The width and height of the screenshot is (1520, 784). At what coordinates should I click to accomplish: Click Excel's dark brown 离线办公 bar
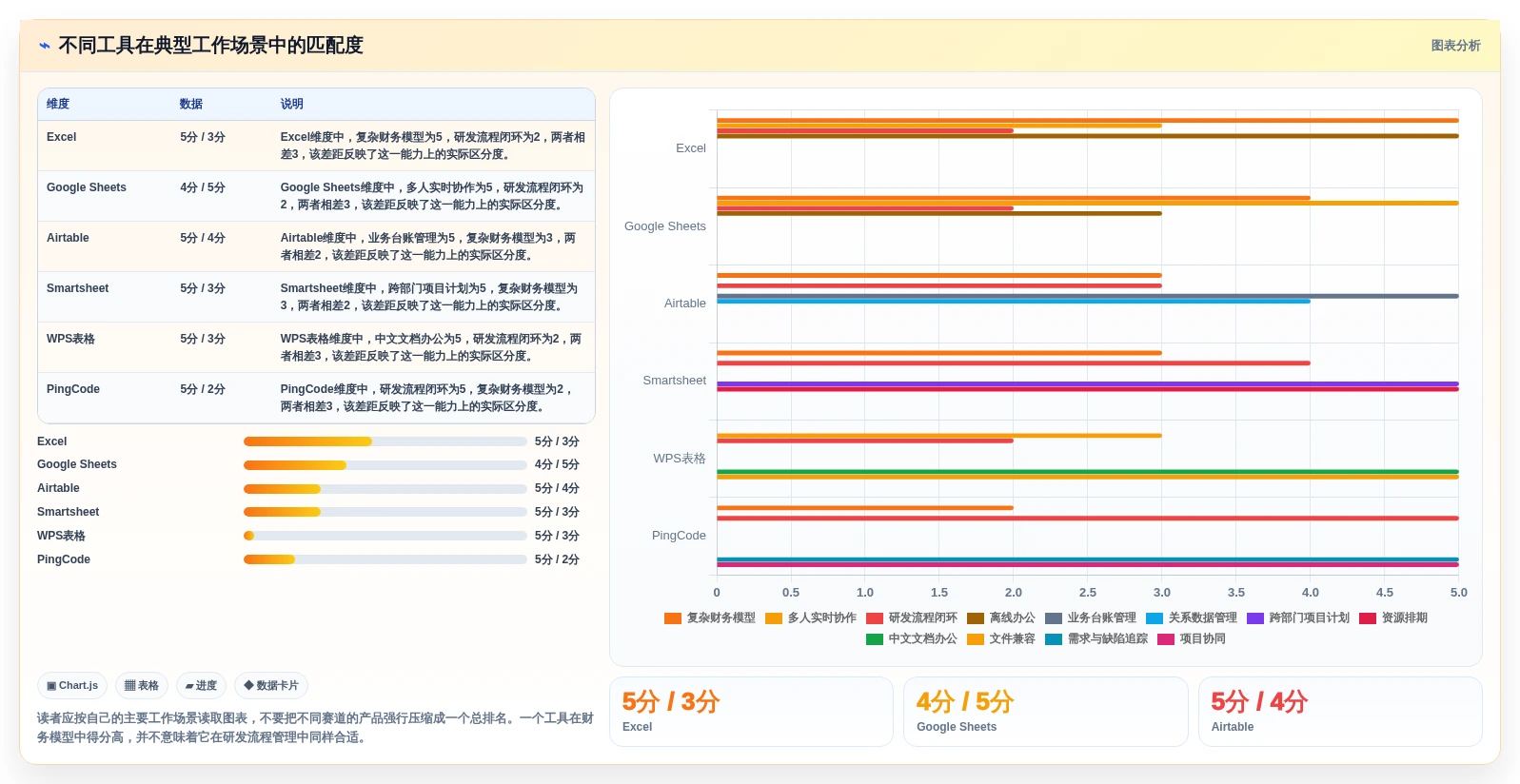click(1088, 136)
